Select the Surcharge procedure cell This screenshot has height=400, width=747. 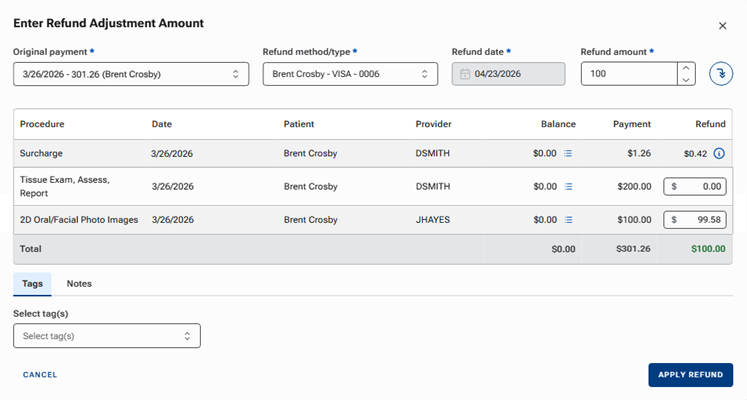point(41,153)
